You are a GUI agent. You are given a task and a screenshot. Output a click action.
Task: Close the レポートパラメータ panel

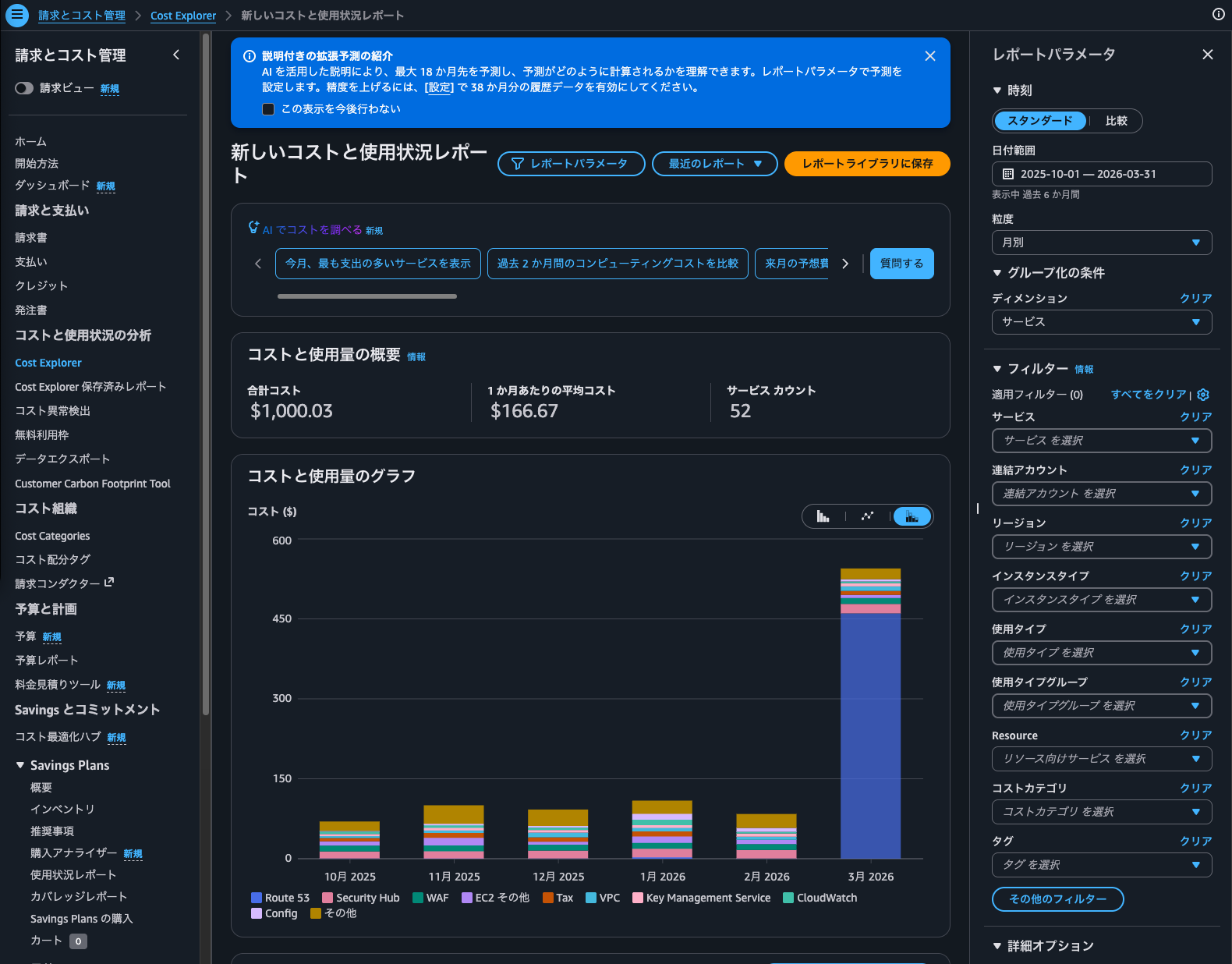[1207, 55]
